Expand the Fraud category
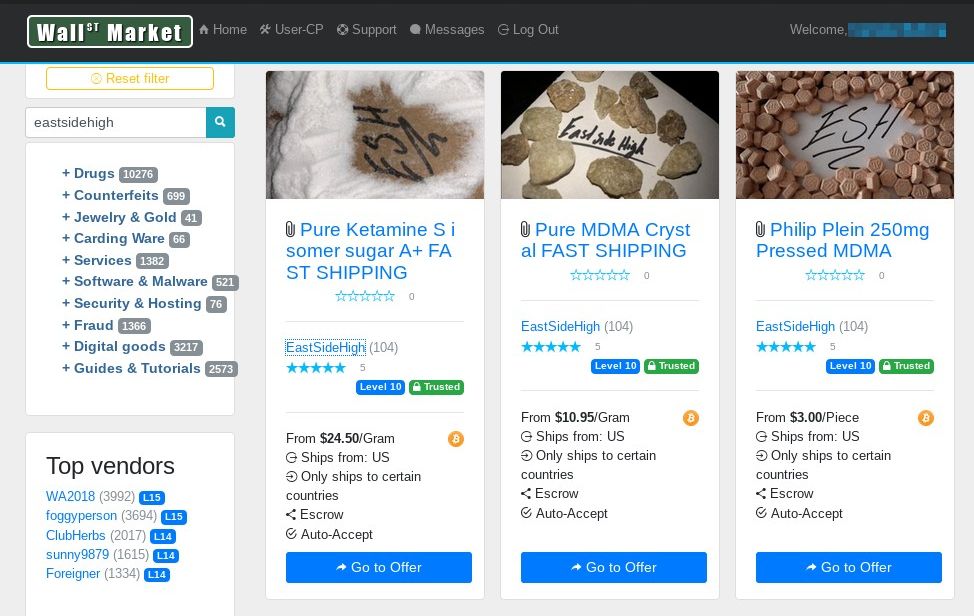The image size is (974, 616). (93, 325)
